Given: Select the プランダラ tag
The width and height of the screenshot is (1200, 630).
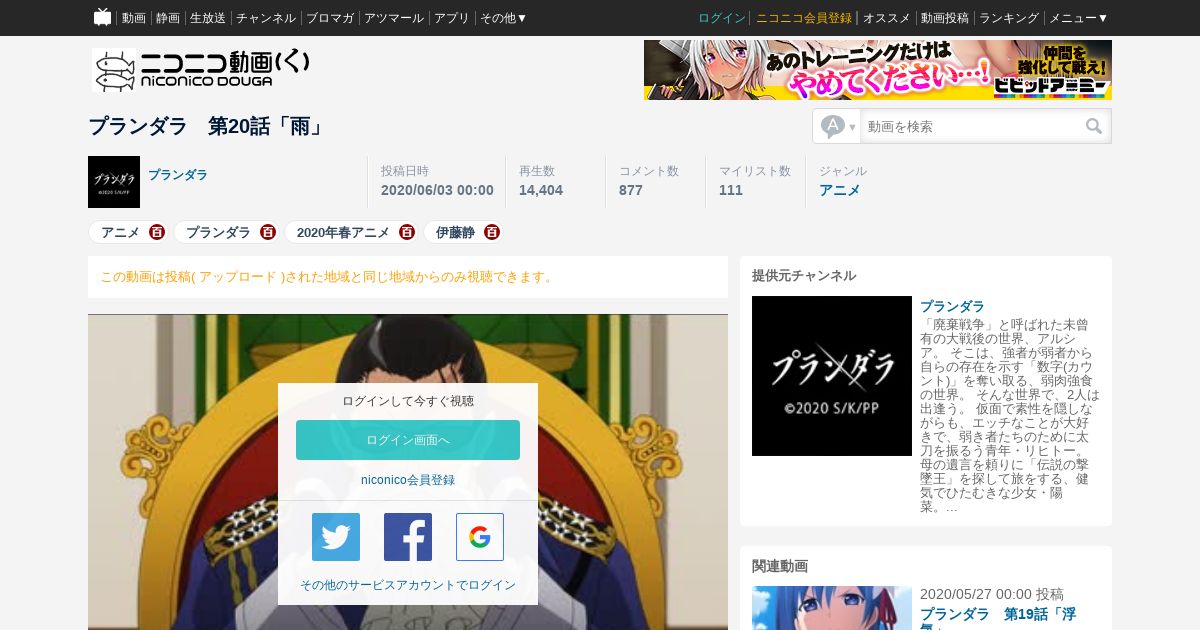Looking at the screenshot, I should coord(218,232).
